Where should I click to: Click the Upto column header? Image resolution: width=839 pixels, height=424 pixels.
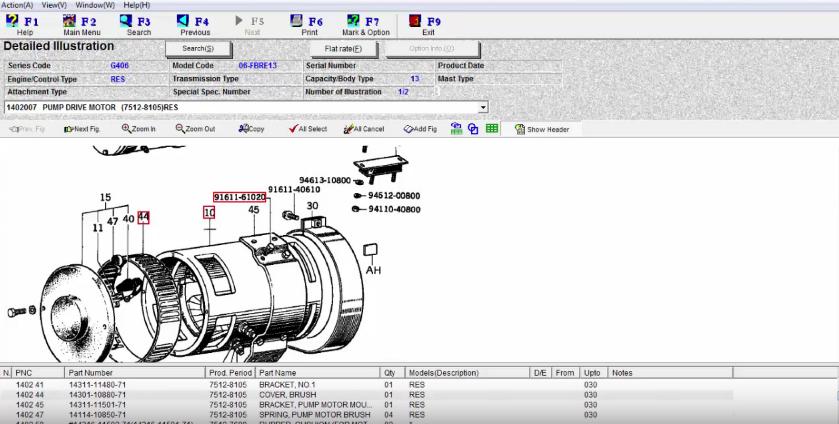(x=594, y=373)
